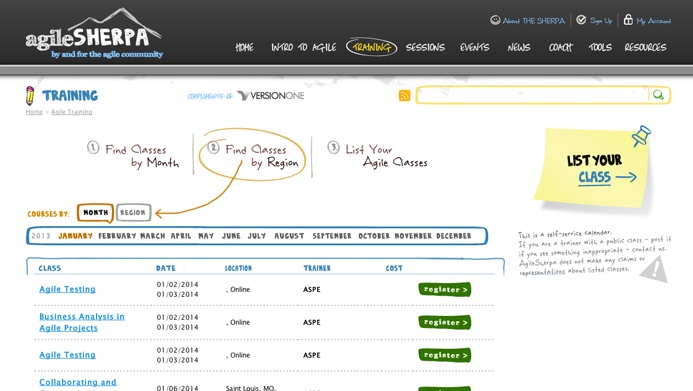This screenshot has height=391, width=693.
Task: Click the LOCATION column header
Action: [238, 268]
